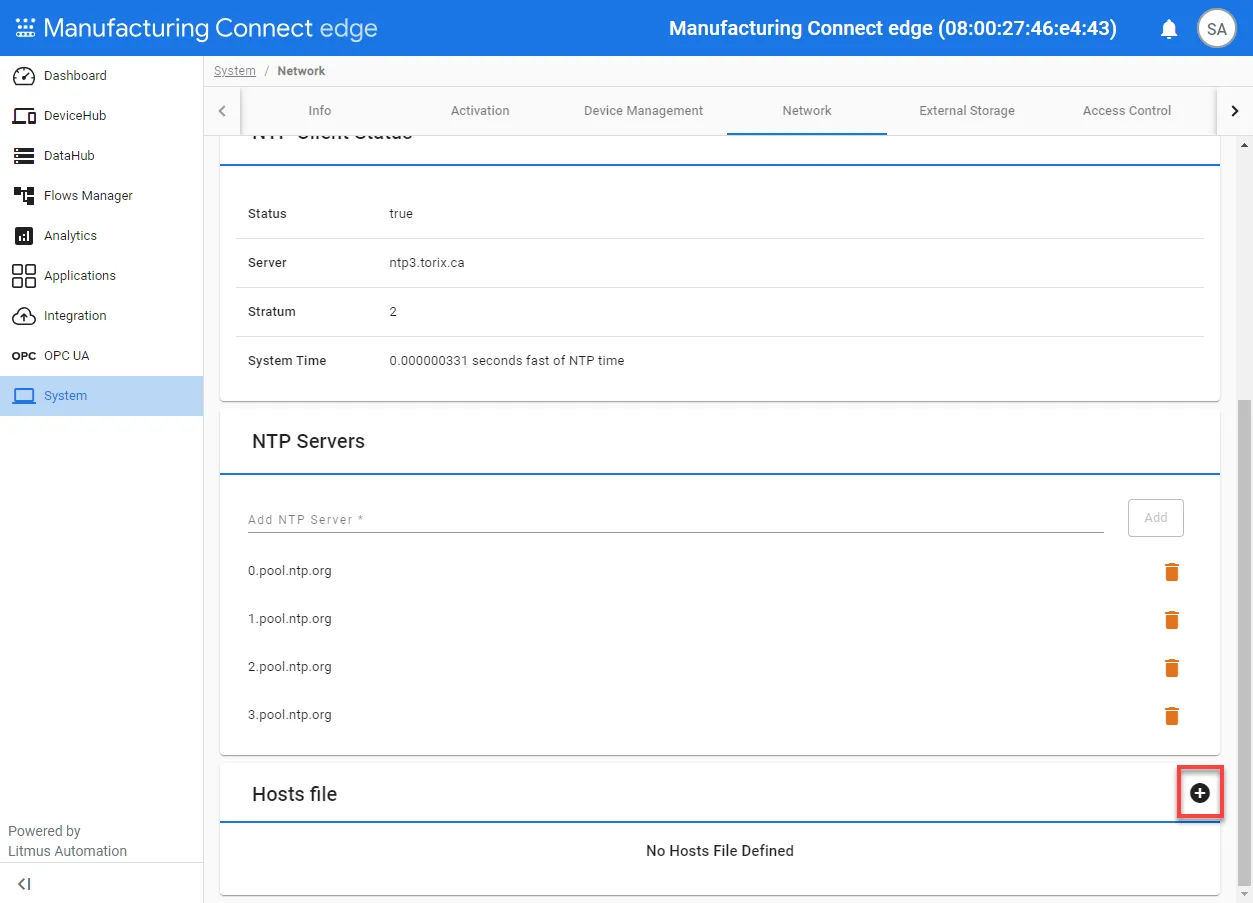Click the Applications grid icon

click(x=24, y=276)
